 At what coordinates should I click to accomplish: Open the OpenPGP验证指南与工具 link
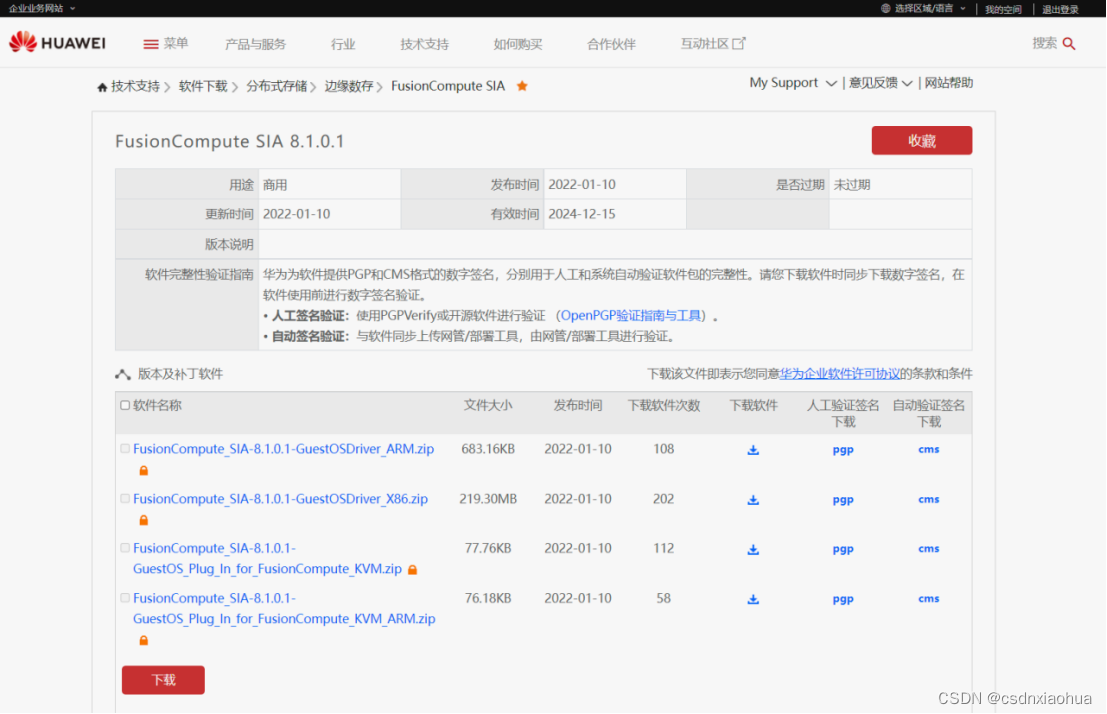pos(630,316)
